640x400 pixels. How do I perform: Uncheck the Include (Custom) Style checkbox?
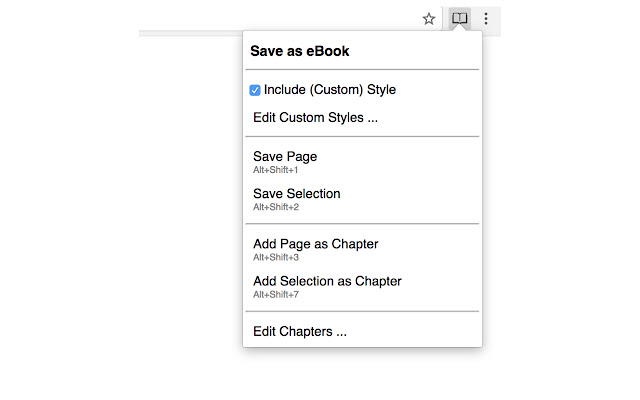256,90
